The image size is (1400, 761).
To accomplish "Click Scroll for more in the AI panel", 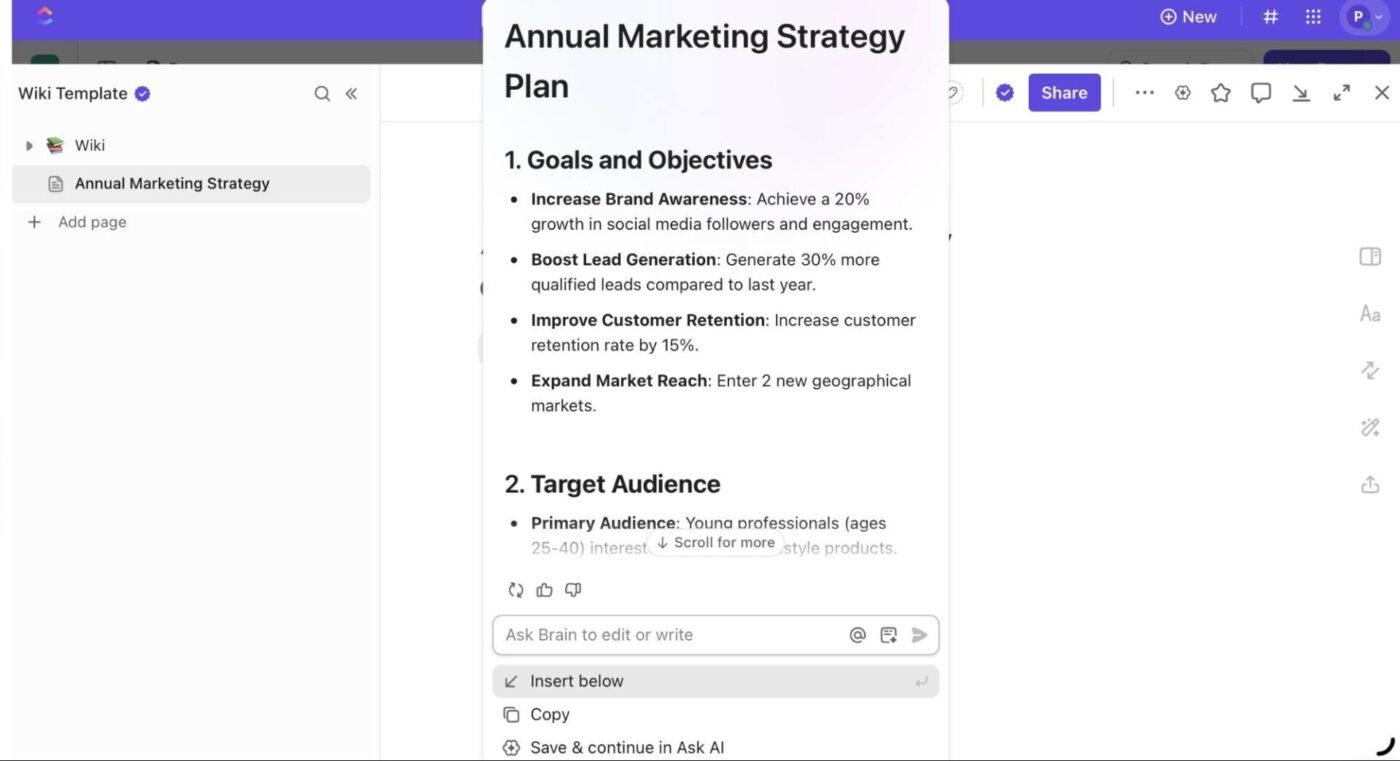I will (x=714, y=542).
